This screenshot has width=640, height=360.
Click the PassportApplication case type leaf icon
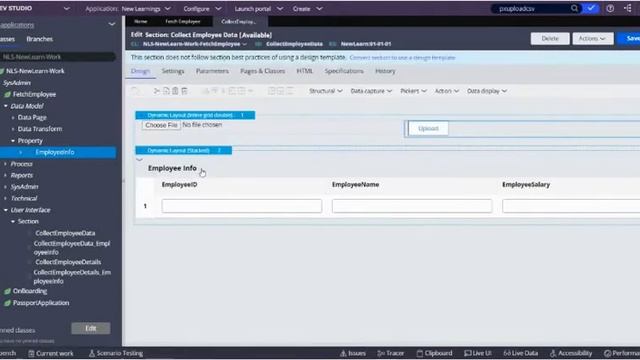coord(7,303)
